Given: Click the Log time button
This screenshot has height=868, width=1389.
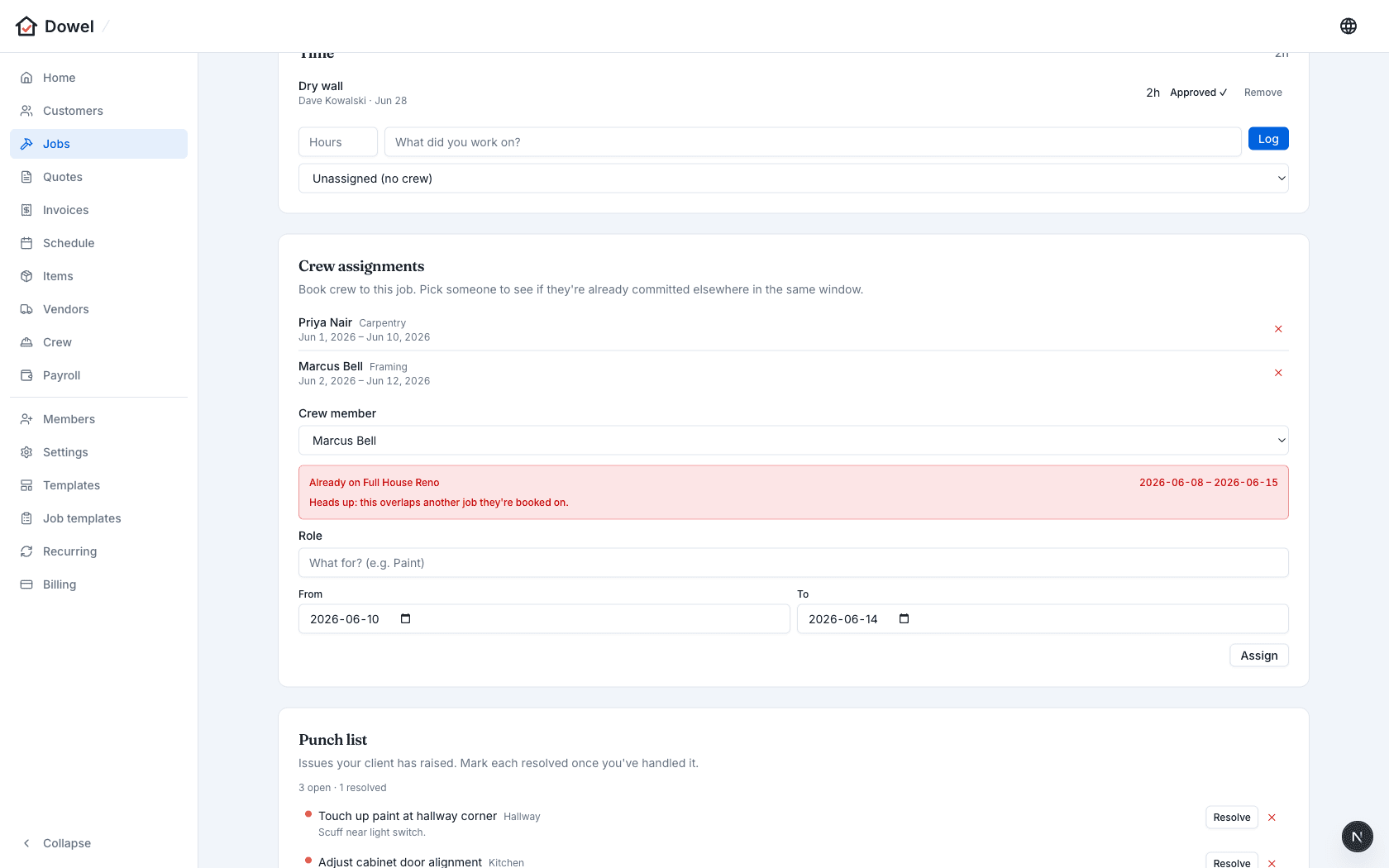Looking at the screenshot, I should click(1268, 139).
